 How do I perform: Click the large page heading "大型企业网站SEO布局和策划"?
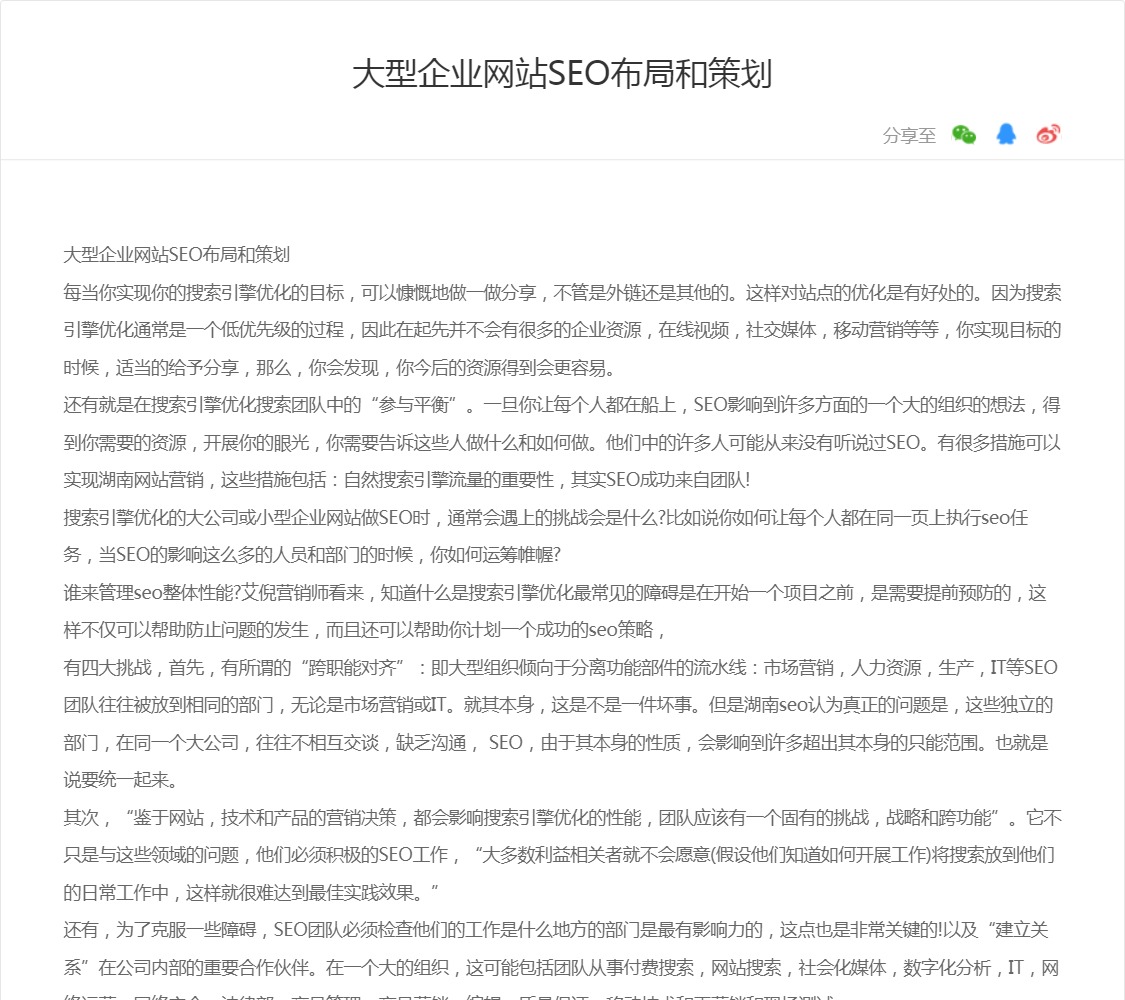pyautogui.click(x=562, y=75)
